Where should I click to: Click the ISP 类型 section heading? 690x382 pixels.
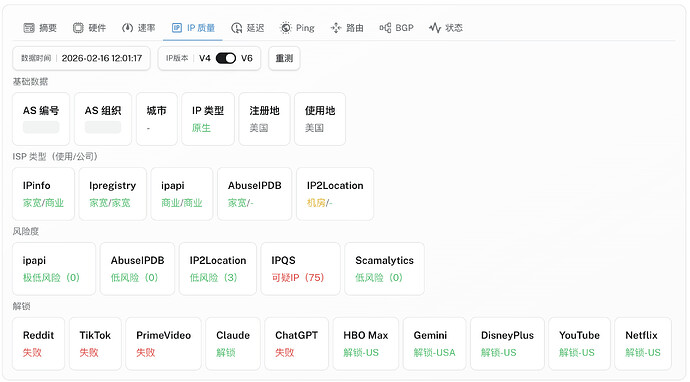click(55, 157)
